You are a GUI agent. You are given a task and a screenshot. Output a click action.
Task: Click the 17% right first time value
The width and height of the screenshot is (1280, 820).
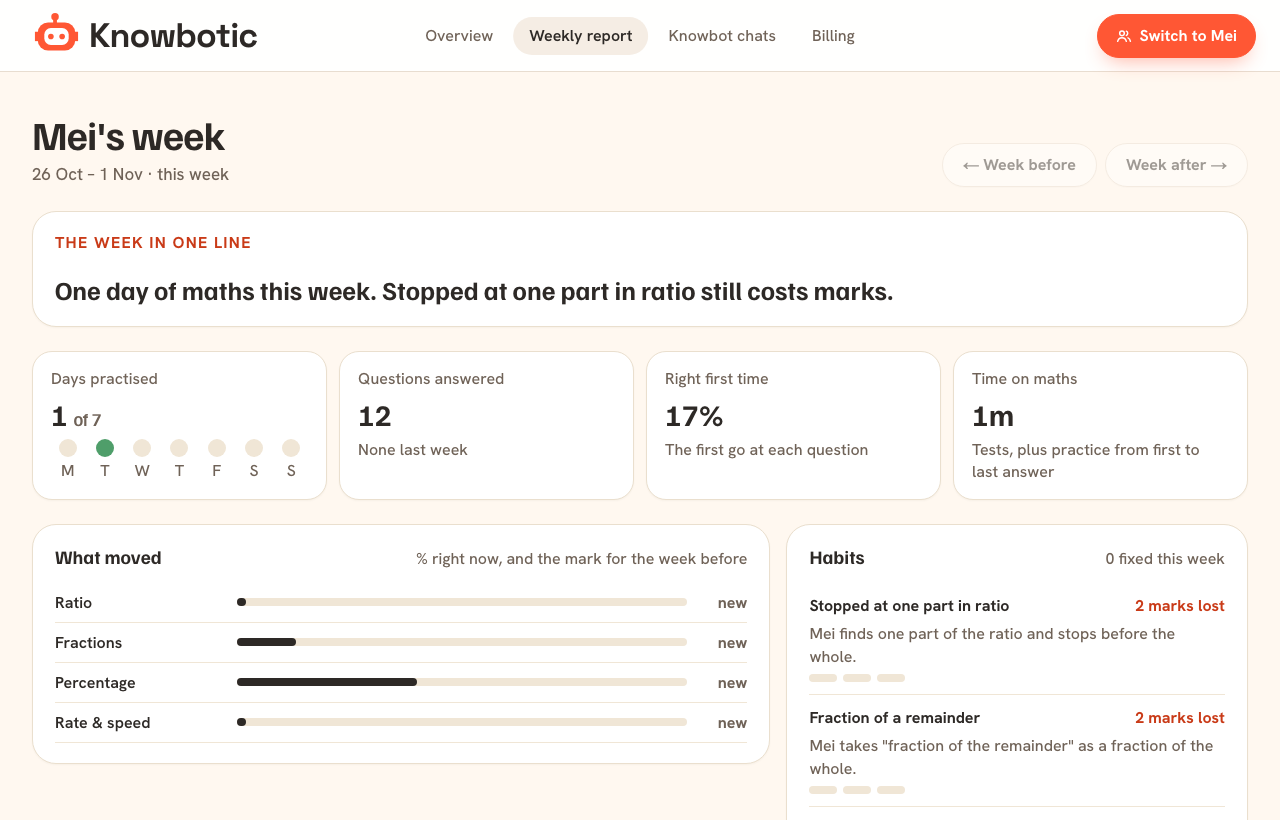click(694, 416)
